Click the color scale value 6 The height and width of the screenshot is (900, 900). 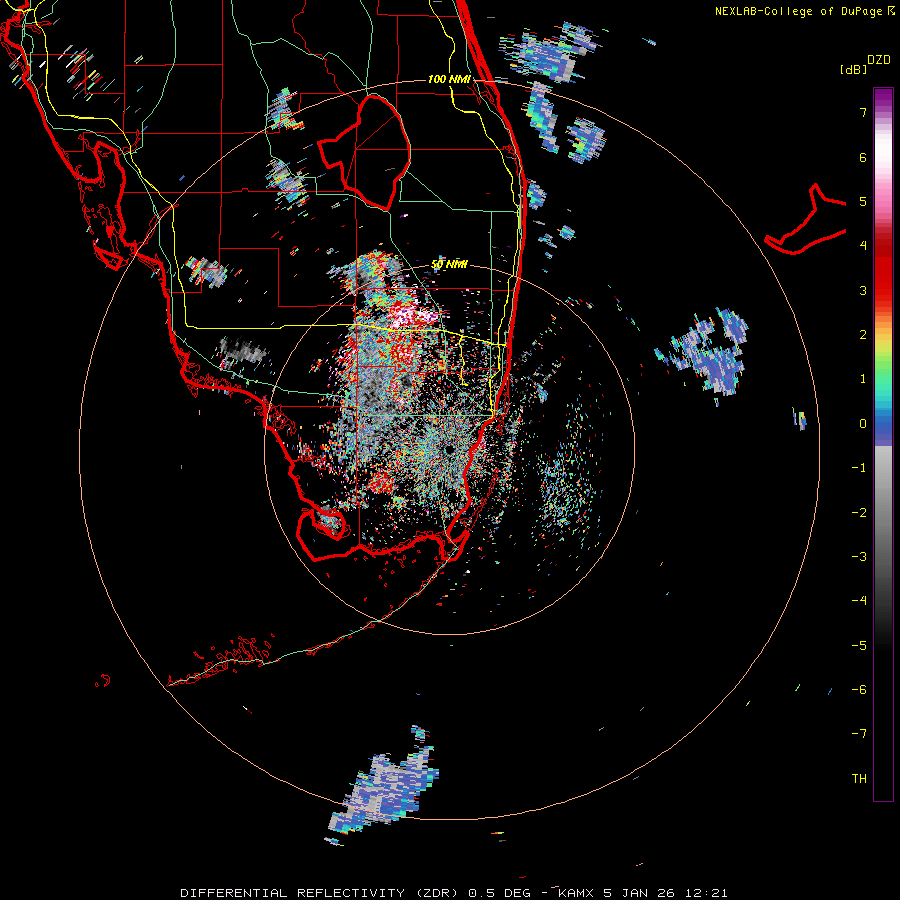pos(862,157)
